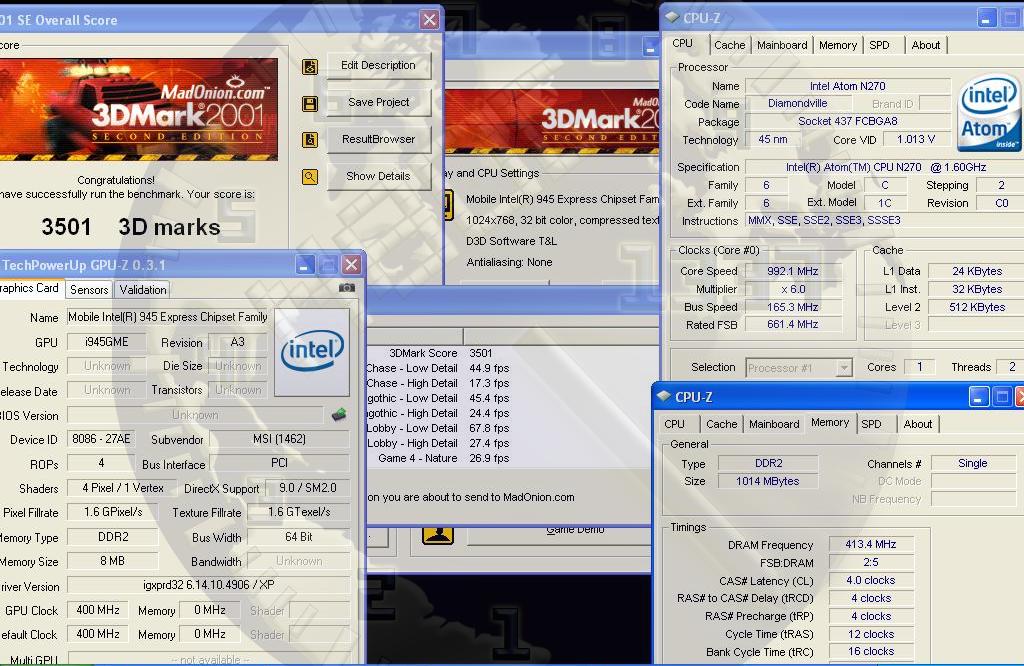This screenshot has width=1024, height=666.
Task: Click the Cycle Time 12 clocks value
Action: click(x=871, y=634)
